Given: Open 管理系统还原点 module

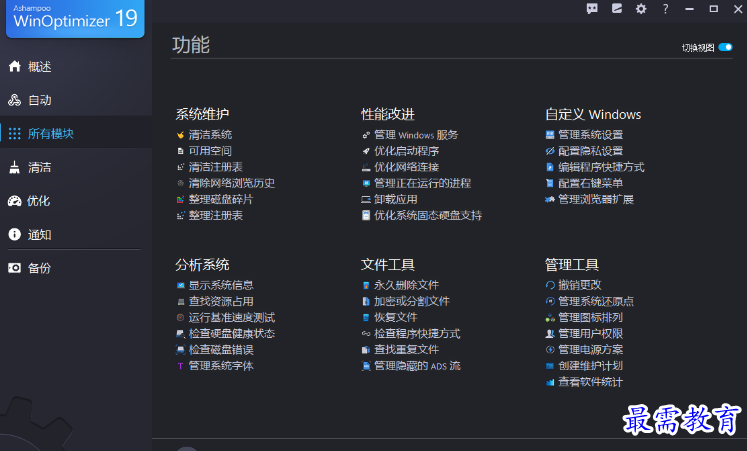Looking at the screenshot, I should pyautogui.click(x=596, y=301).
